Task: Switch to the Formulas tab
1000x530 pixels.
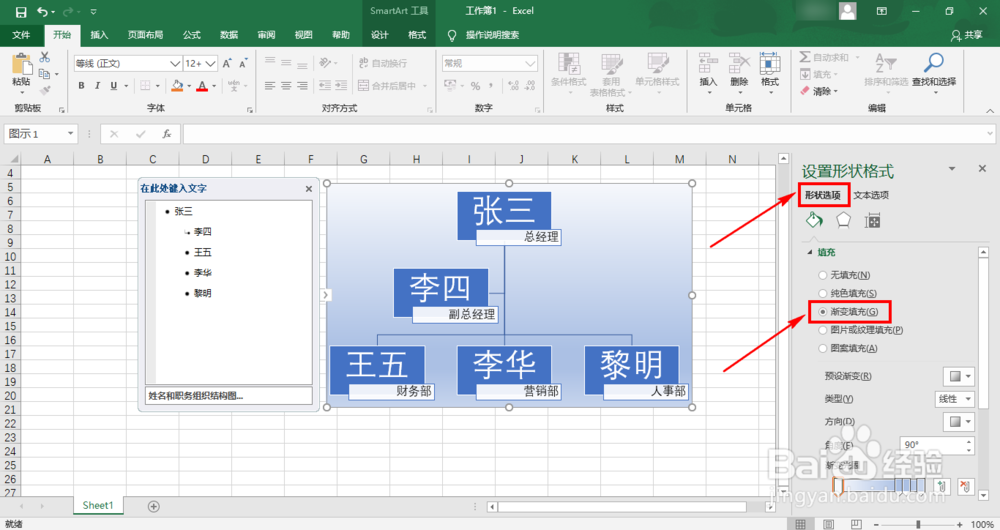Action: coord(191,35)
